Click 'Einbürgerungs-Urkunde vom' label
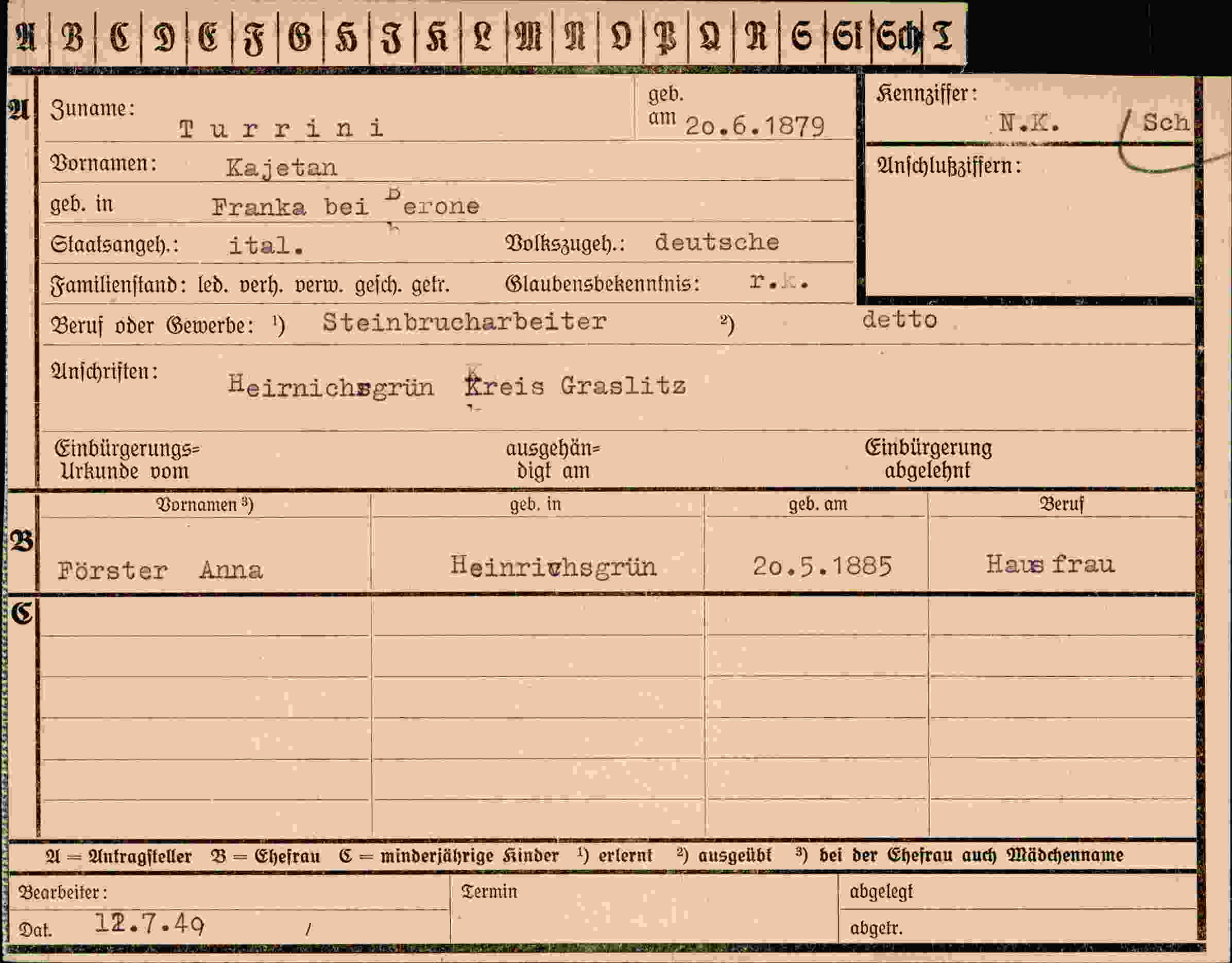The height and width of the screenshot is (963, 1232). tap(127, 459)
